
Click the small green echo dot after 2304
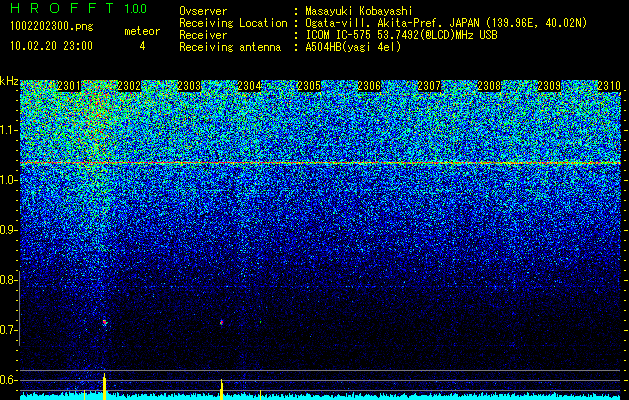pos(260,322)
